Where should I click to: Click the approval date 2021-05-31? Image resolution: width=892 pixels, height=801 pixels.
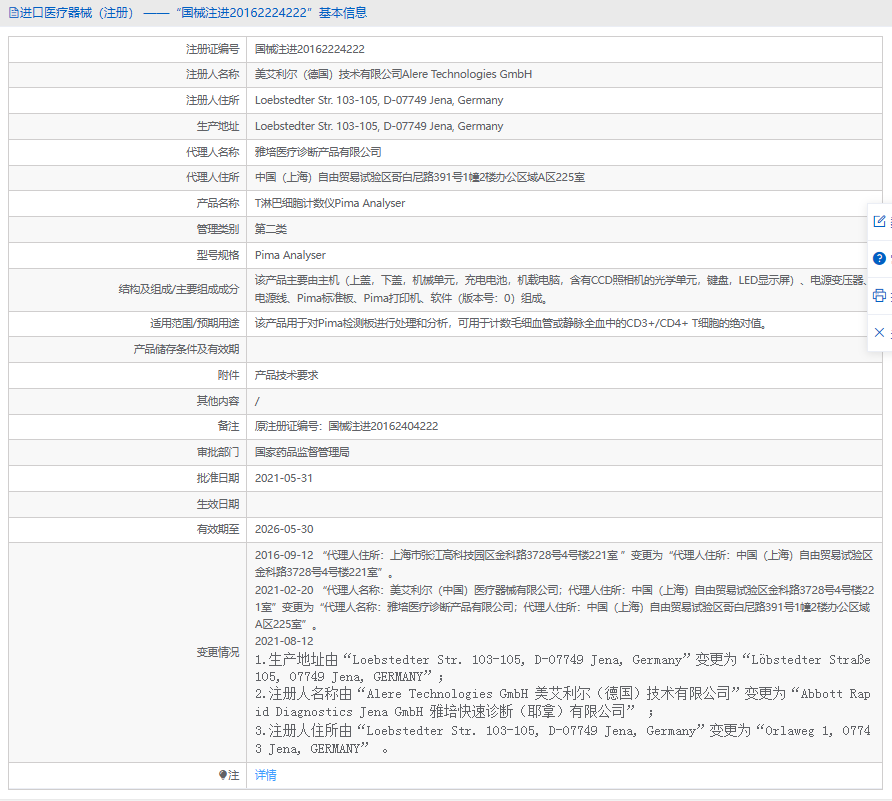point(284,478)
